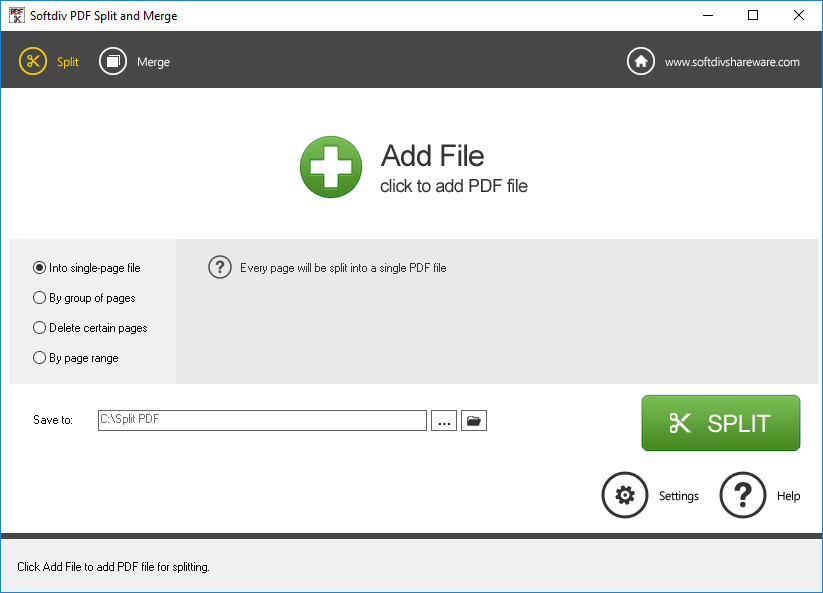823x593 pixels.
Task: Click the Add File heading text
Action: point(432,156)
